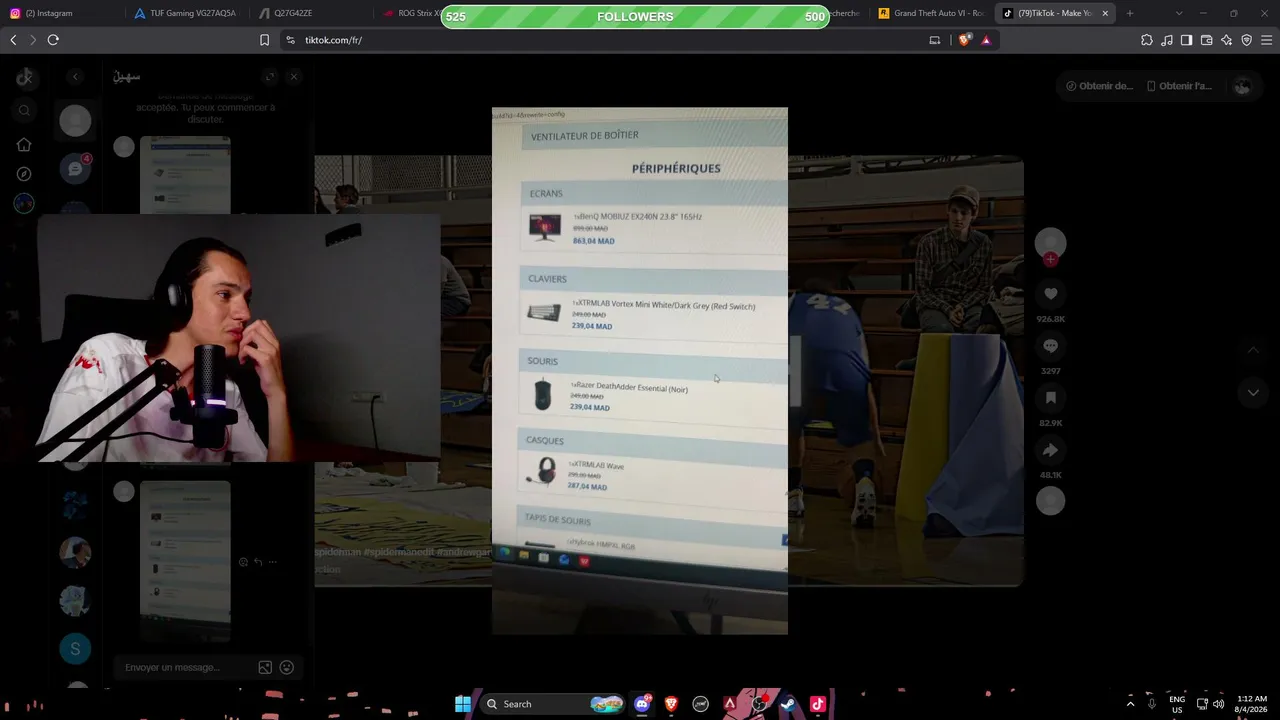
Task: Open the lower shared image in chat
Action: (185, 561)
